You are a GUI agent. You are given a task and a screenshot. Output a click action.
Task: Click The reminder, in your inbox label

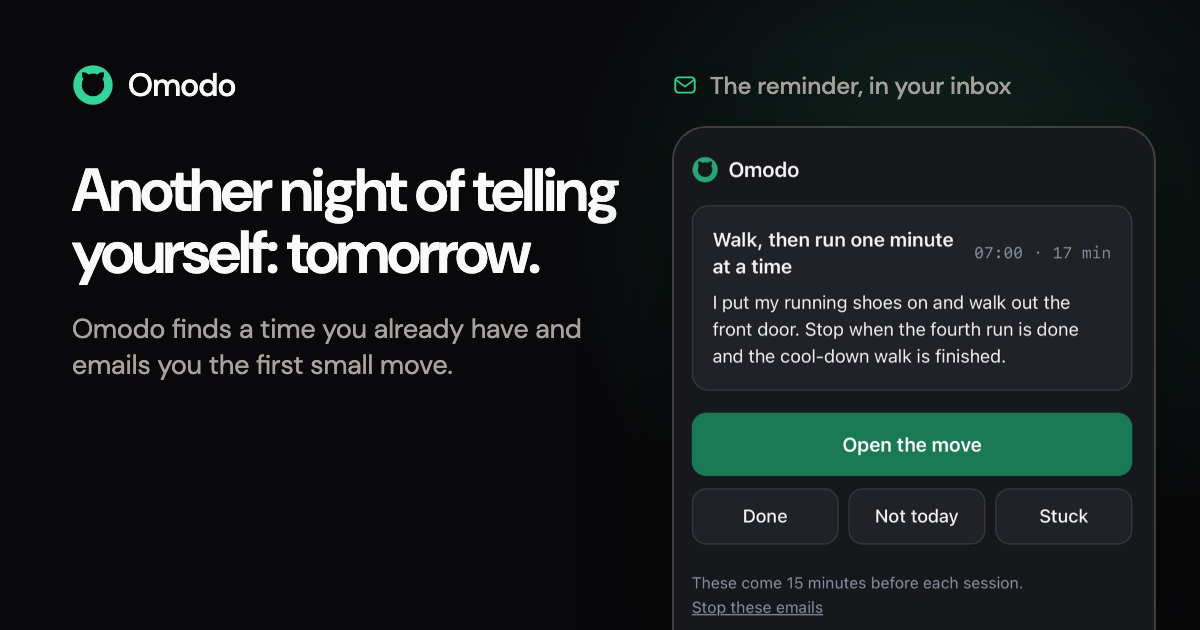pyautogui.click(x=860, y=86)
